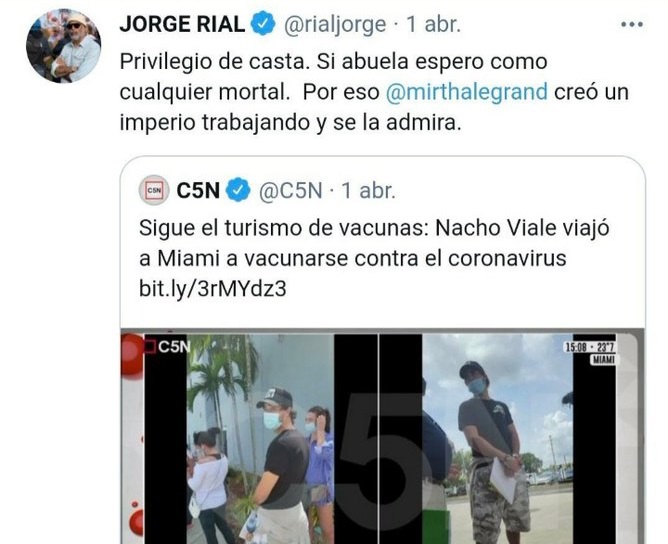Click the C5N logo on the video image
The image size is (668, 544).
click(167, 347)
